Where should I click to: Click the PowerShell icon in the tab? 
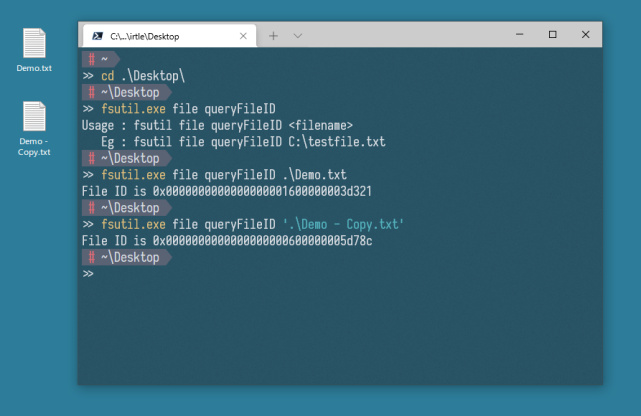point(97,36)
